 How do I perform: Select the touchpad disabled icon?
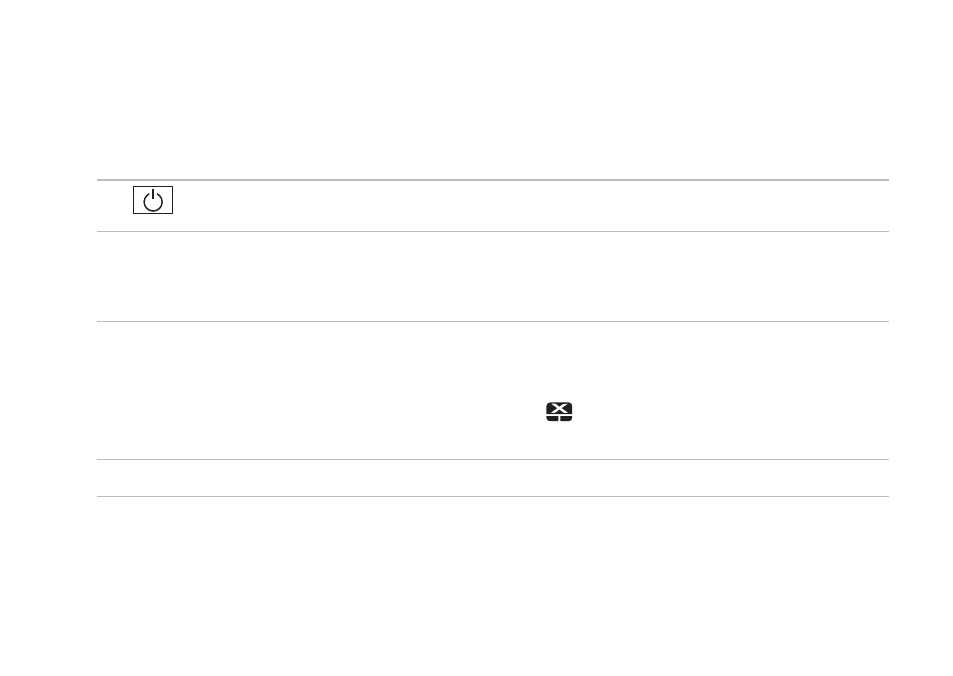pyautogui.click(x=559, y=412)
